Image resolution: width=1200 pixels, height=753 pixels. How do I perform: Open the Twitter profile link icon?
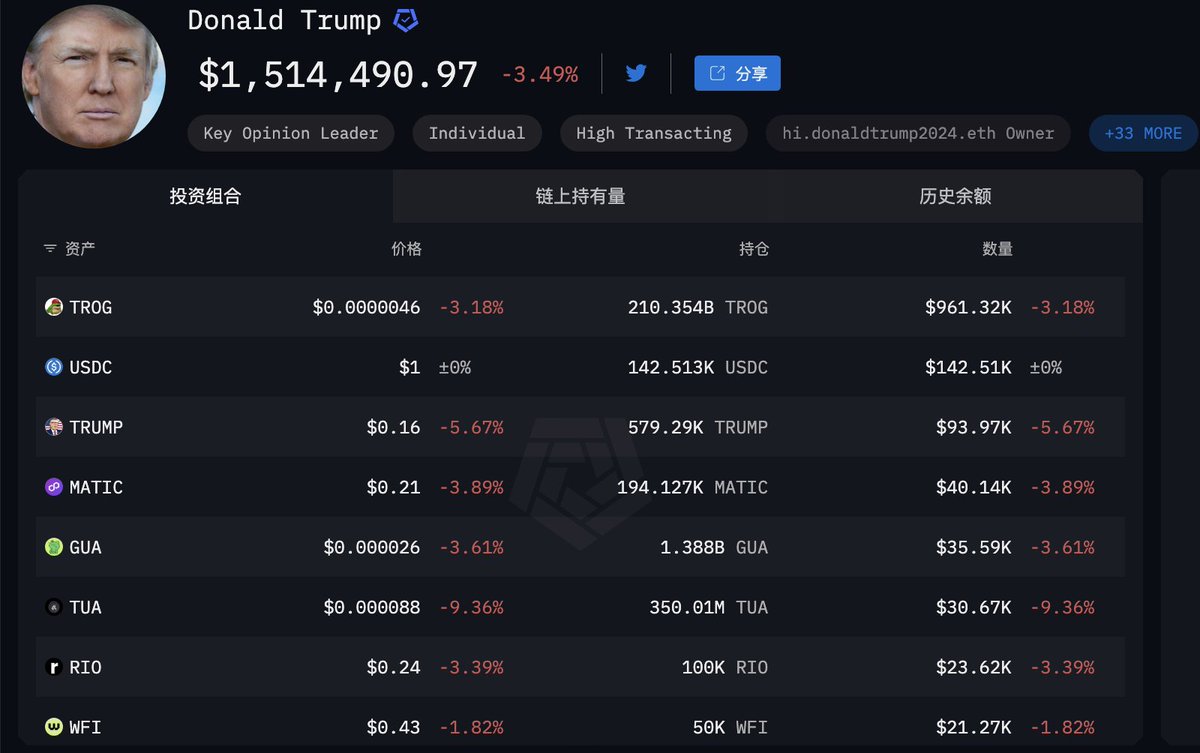pyautogui.click(x=636, y=73)
